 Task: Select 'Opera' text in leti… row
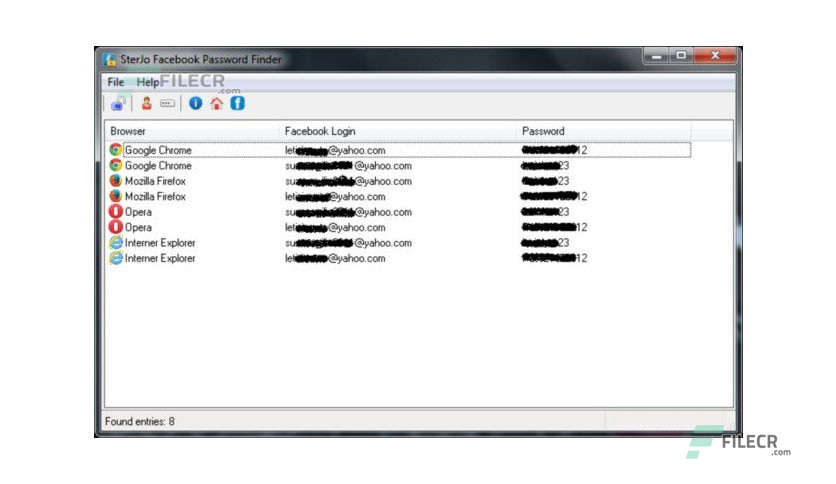point(138,228)
